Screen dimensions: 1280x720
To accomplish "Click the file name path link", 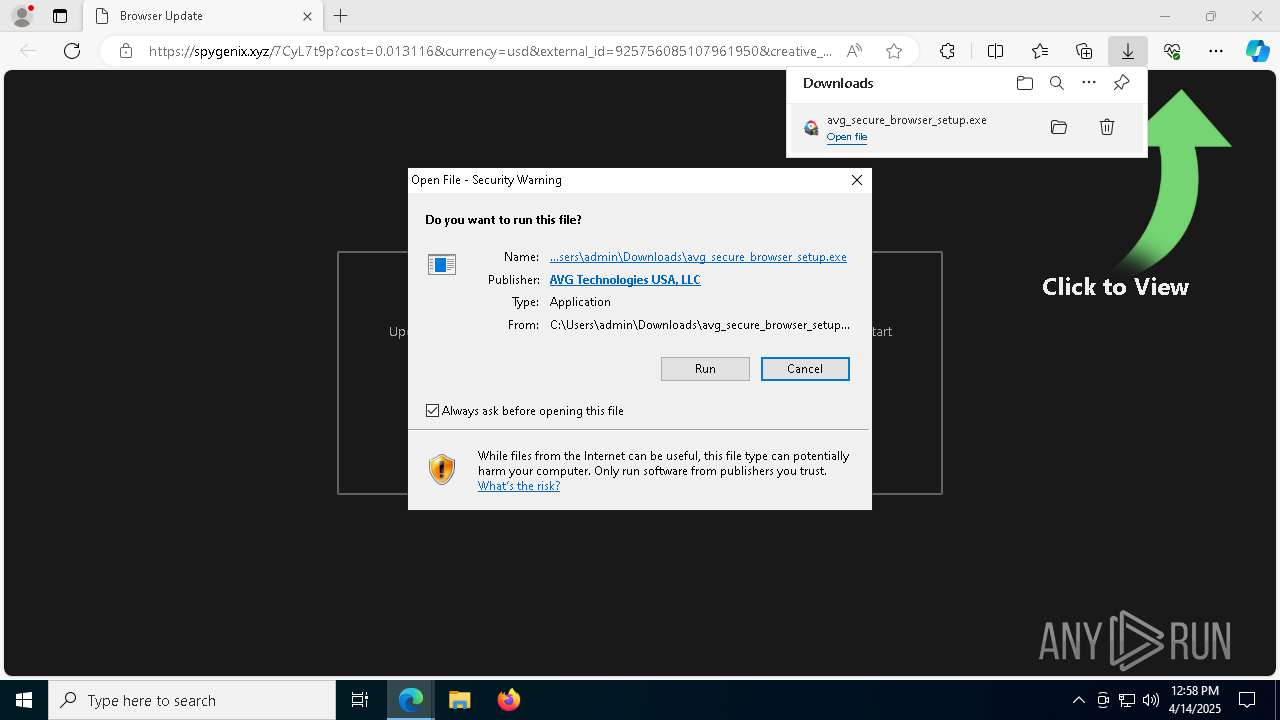I will pyautogui.click(x=698, y=257).
